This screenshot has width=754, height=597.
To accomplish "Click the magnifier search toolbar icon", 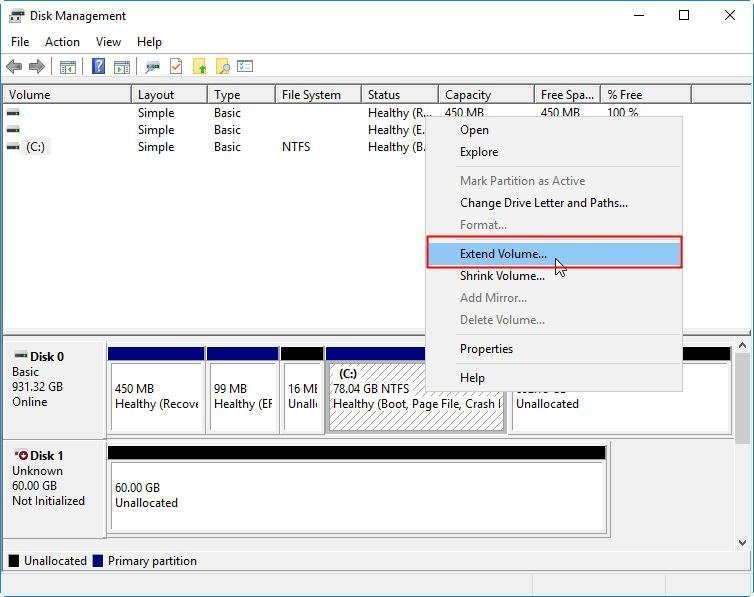I will pos(223,67).
